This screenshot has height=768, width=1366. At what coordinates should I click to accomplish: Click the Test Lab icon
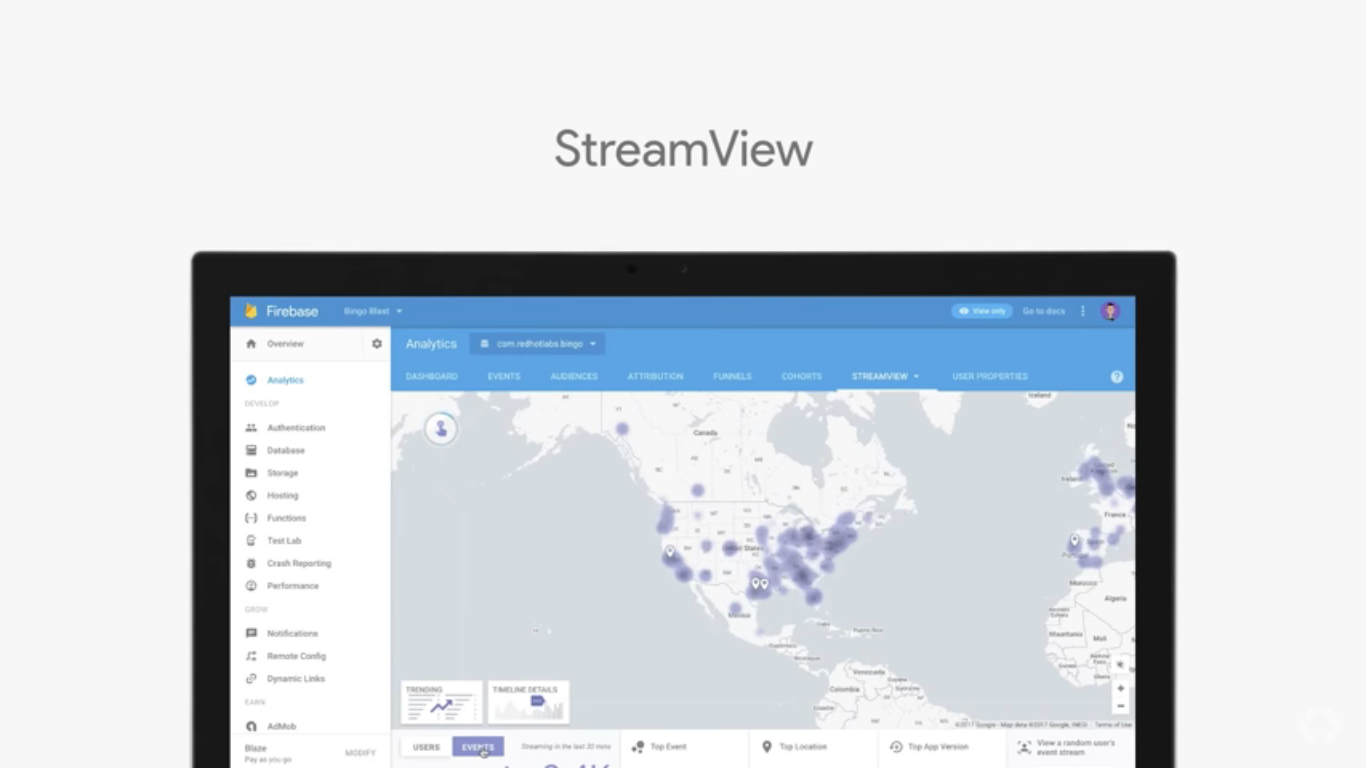tap(251, 541)
